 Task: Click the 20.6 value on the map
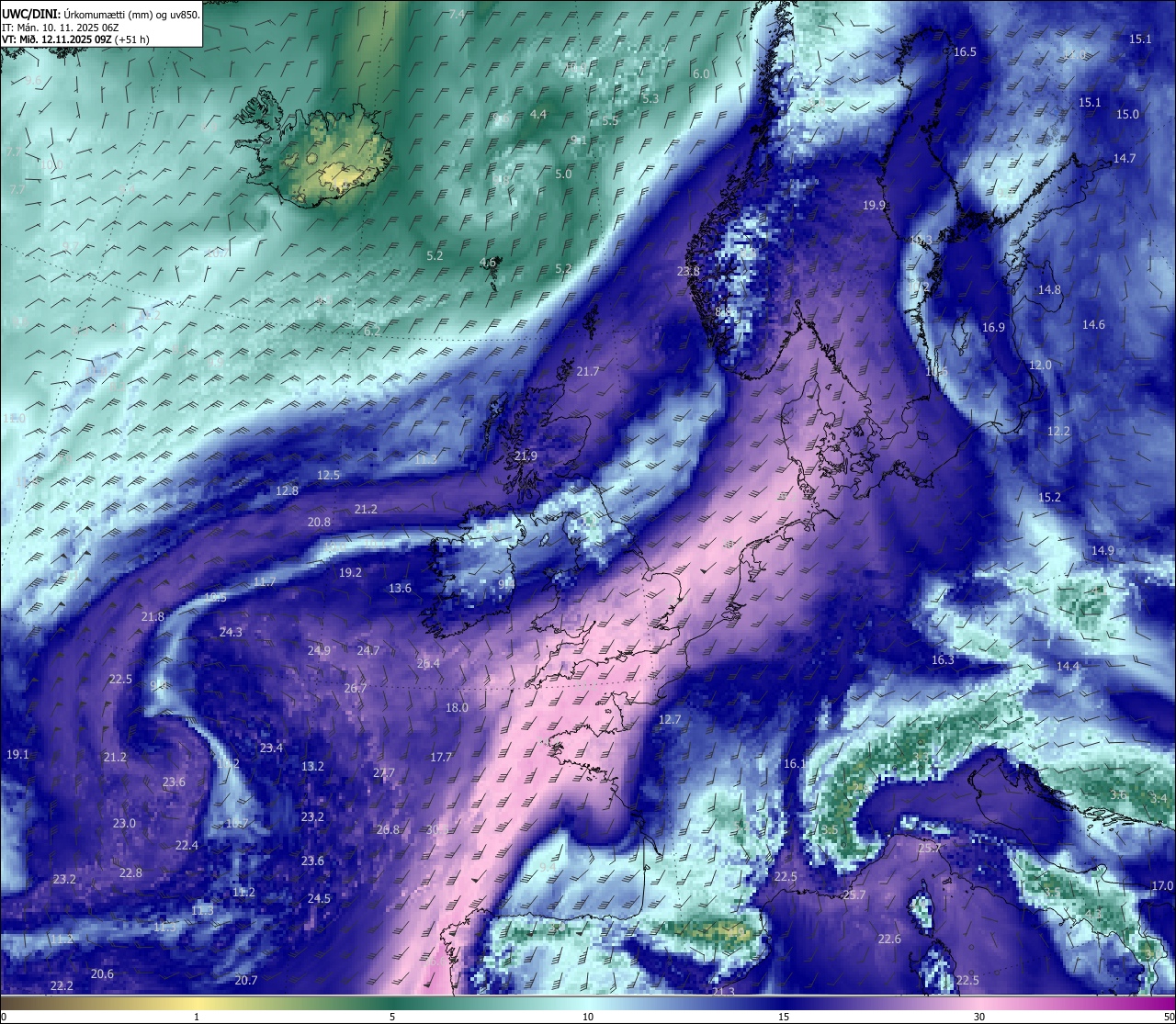coord(102,974)
